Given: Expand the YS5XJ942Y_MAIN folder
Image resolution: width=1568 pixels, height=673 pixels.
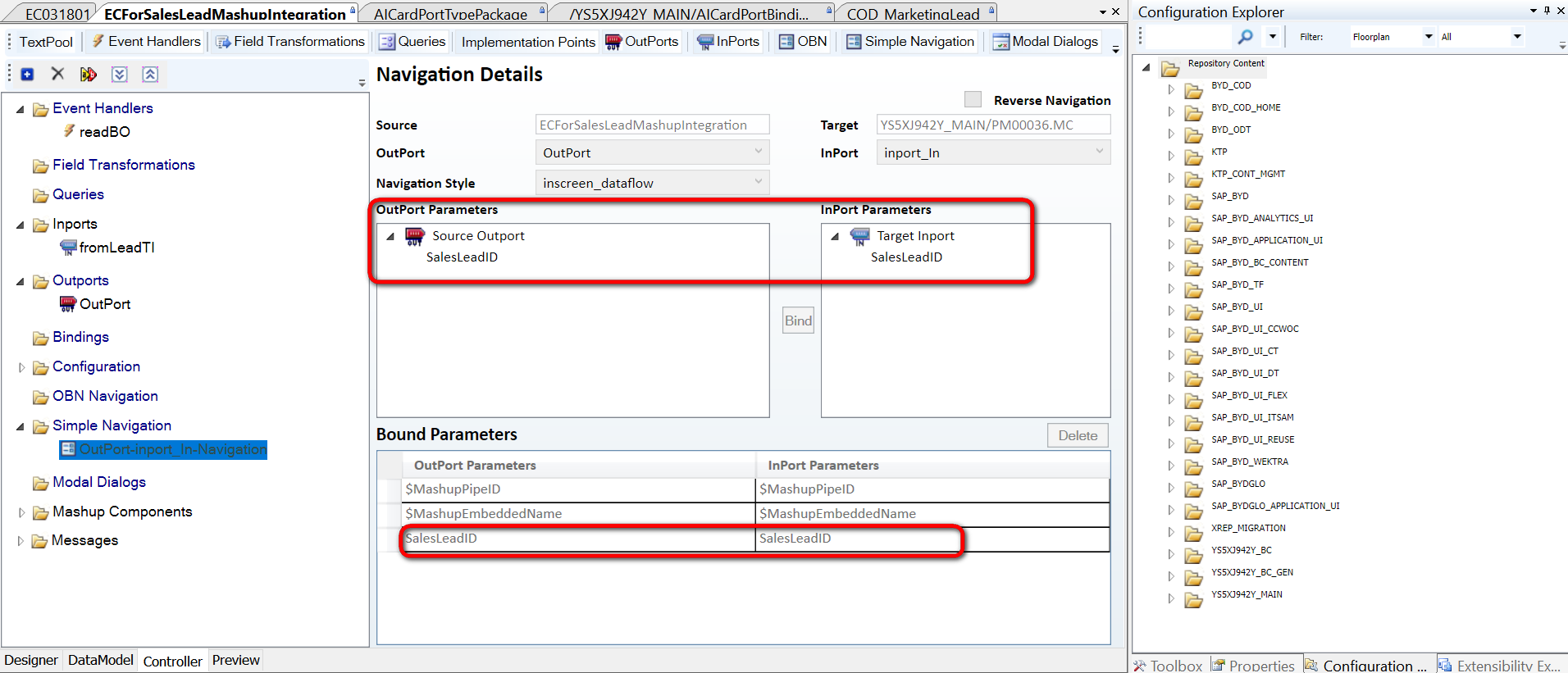Looking at the screenshot, I should 1172,598.
